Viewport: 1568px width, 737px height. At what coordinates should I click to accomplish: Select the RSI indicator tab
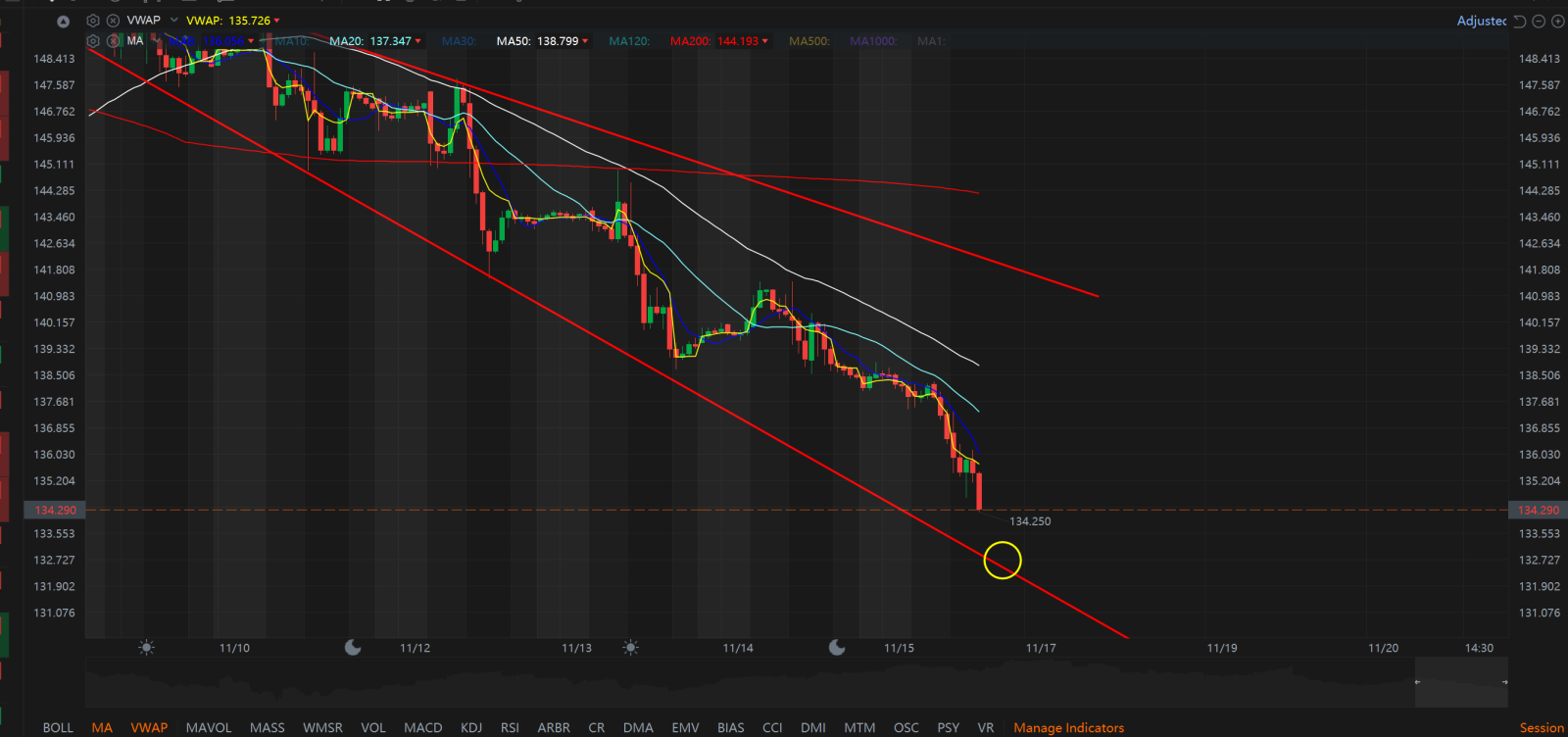(x=510, y=727)
